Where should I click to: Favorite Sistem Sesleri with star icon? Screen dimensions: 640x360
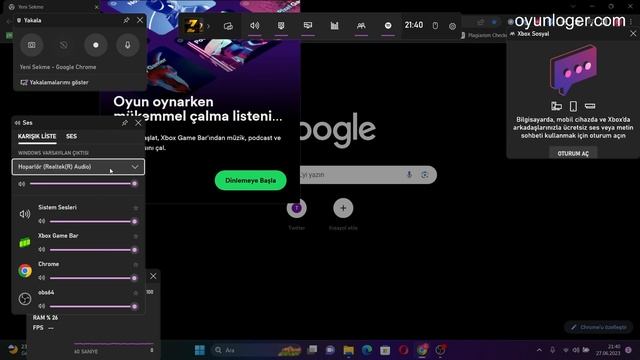tap(136, 208)
